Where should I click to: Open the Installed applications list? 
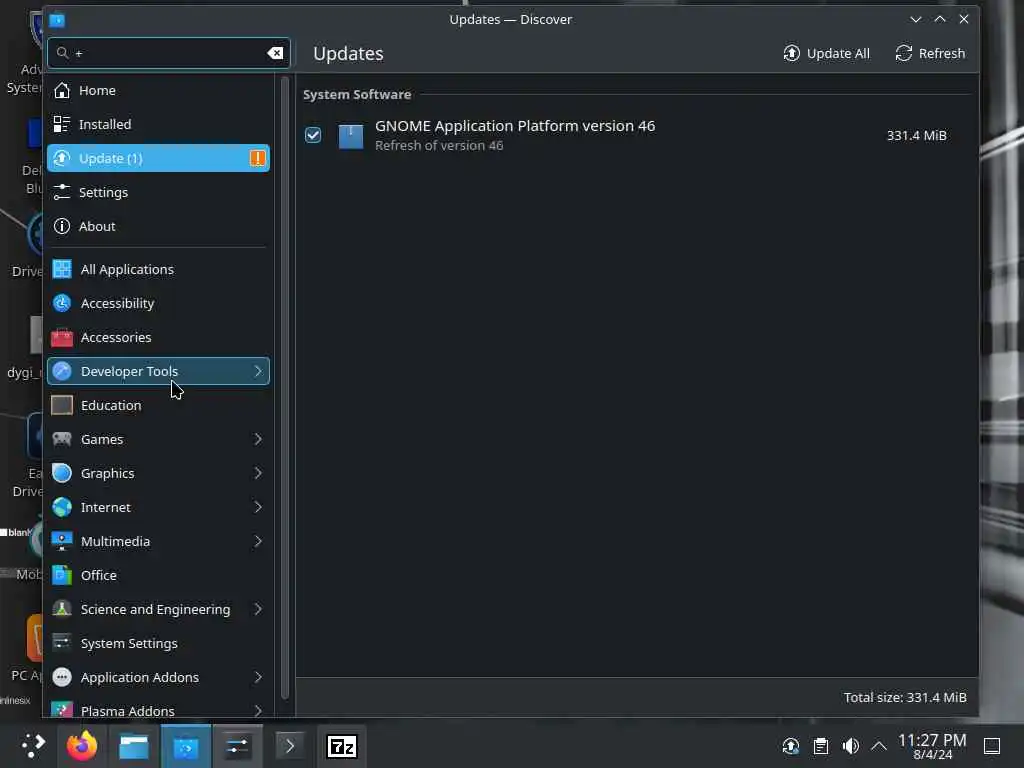coord(158,124)
